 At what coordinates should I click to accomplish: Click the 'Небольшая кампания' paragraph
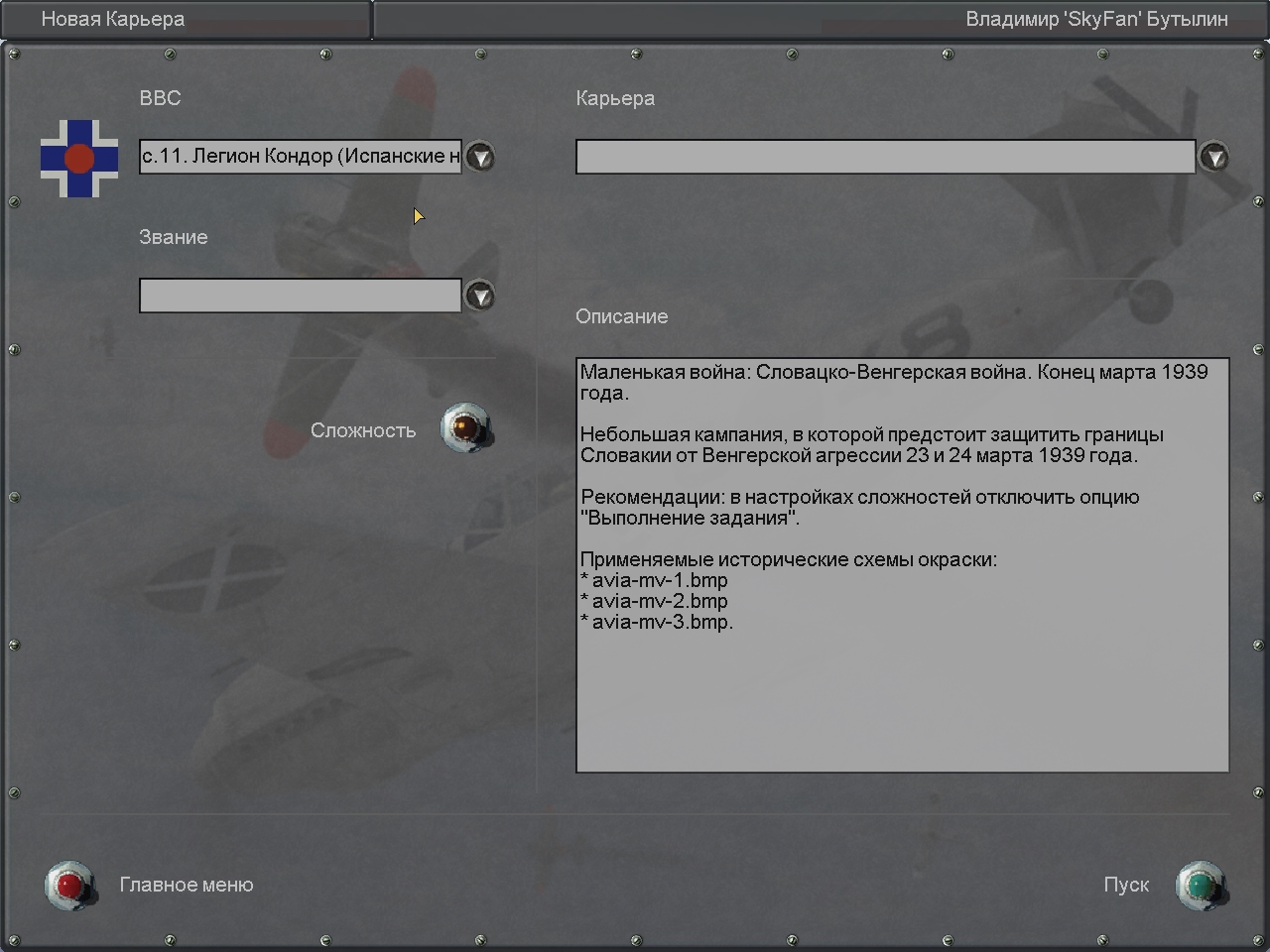tap(872, 445)
